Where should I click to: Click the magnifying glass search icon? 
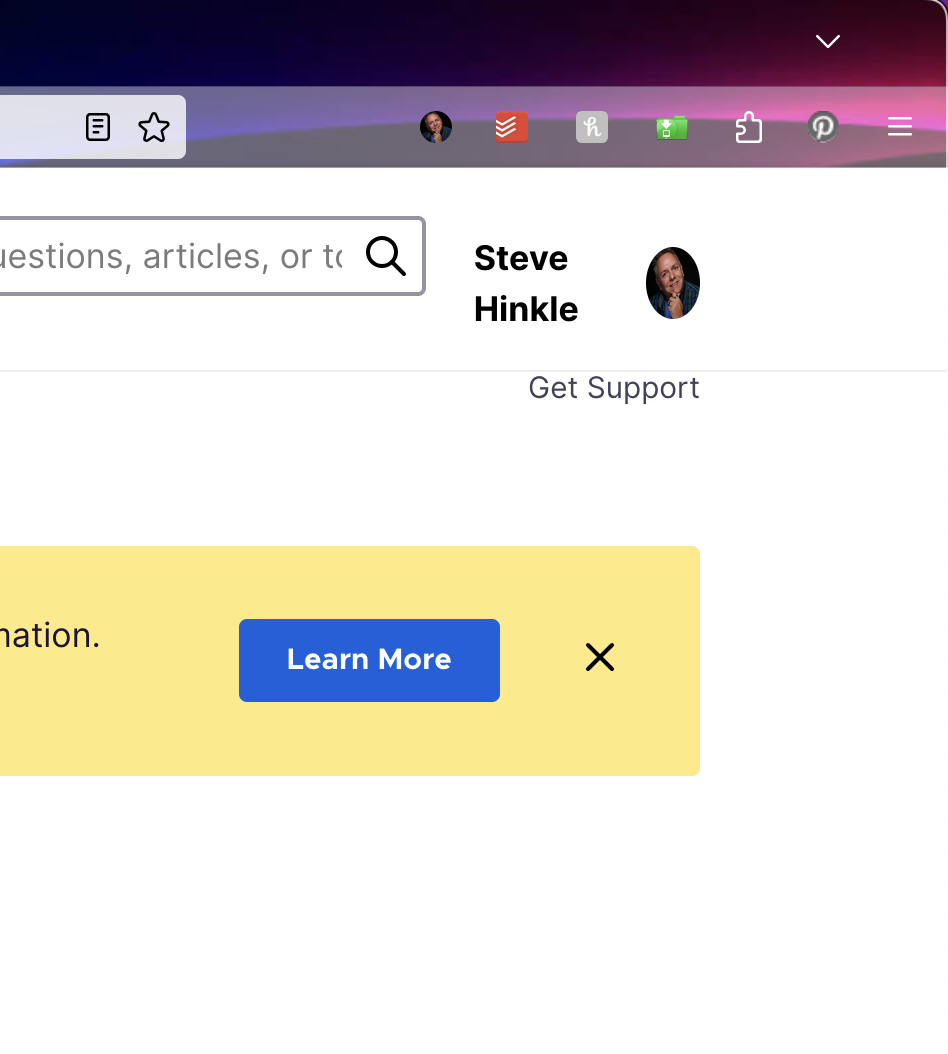[x=386, y=256]
